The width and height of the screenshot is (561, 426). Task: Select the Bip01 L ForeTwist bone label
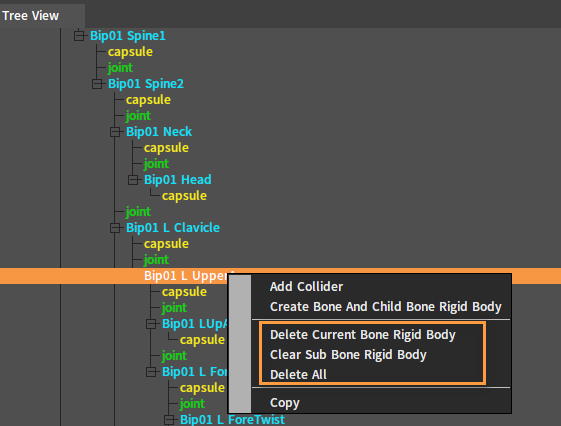pos(232,420)
